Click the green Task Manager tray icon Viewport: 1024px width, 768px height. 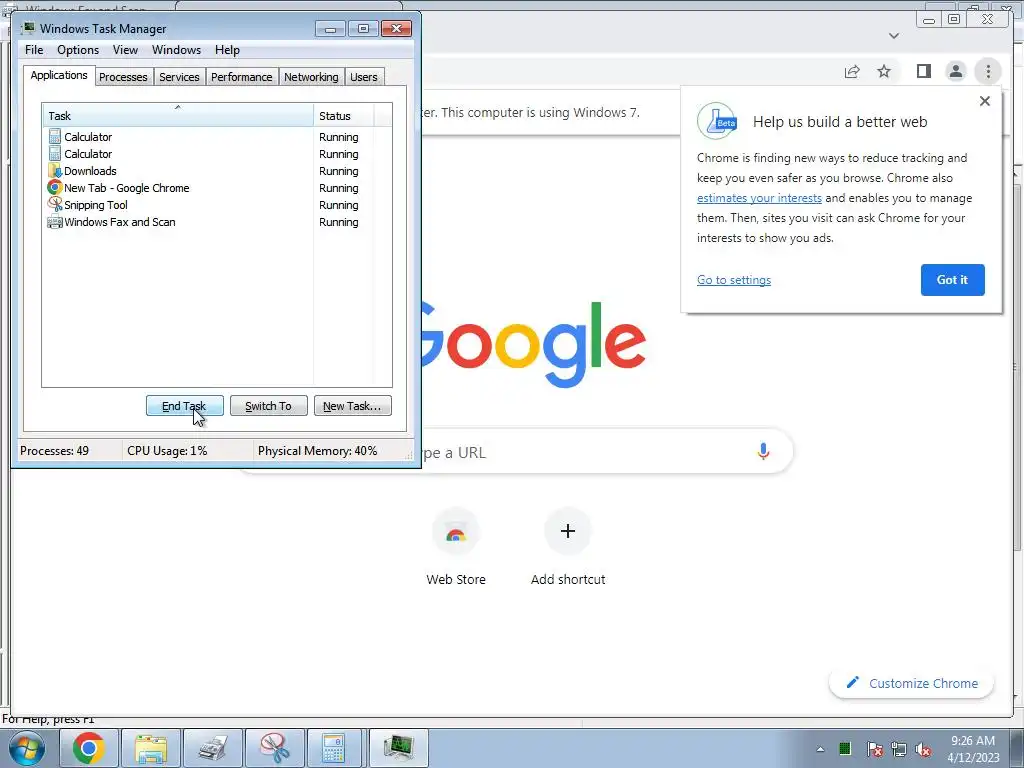click(844, 748)
